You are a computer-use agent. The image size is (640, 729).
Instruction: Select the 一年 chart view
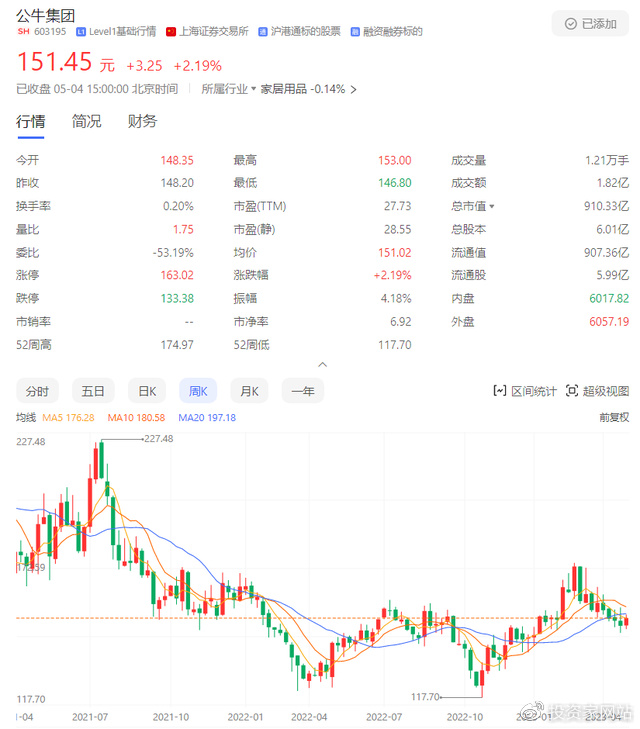pyautogui.click(x=303, y=391)
